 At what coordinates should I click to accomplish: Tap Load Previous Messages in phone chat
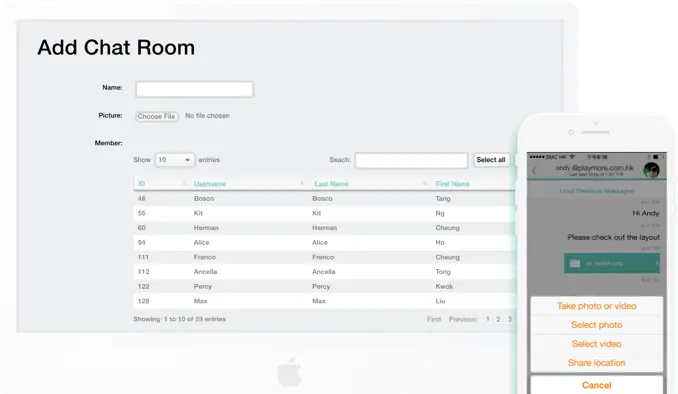pos(597,191)
